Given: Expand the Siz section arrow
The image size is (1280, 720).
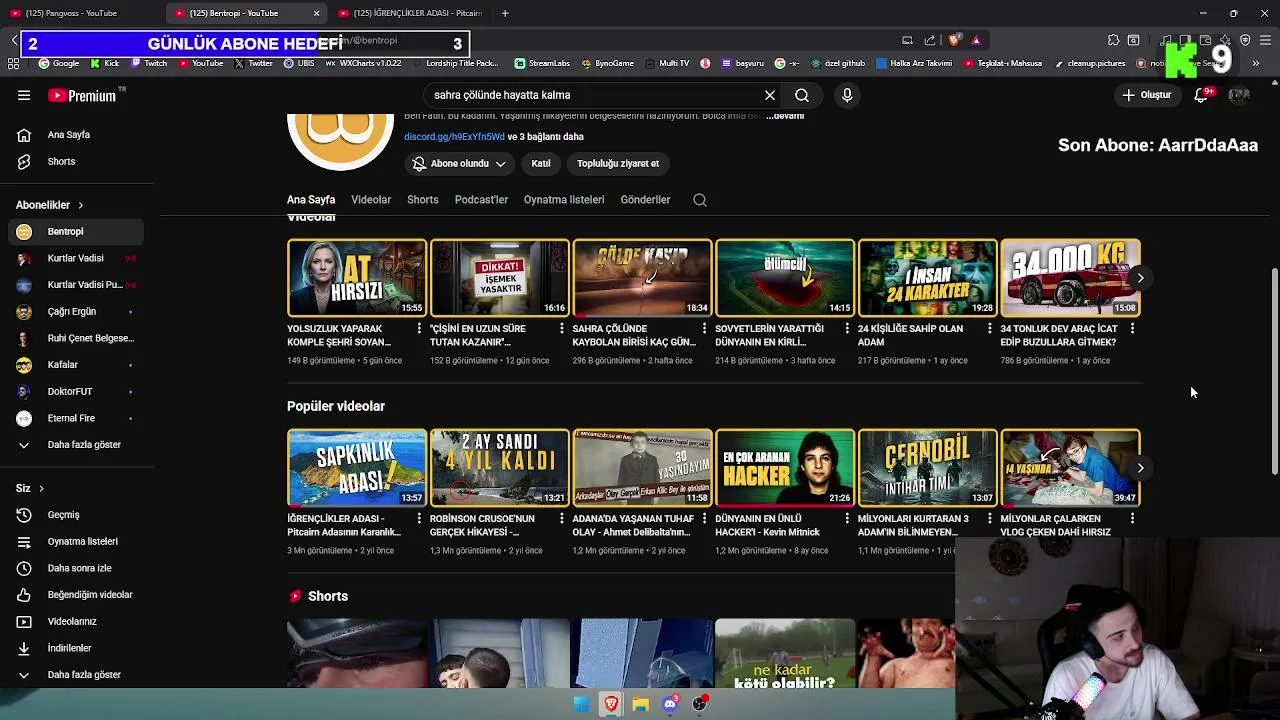Looking at the screenshot, I should click(41, 488).
